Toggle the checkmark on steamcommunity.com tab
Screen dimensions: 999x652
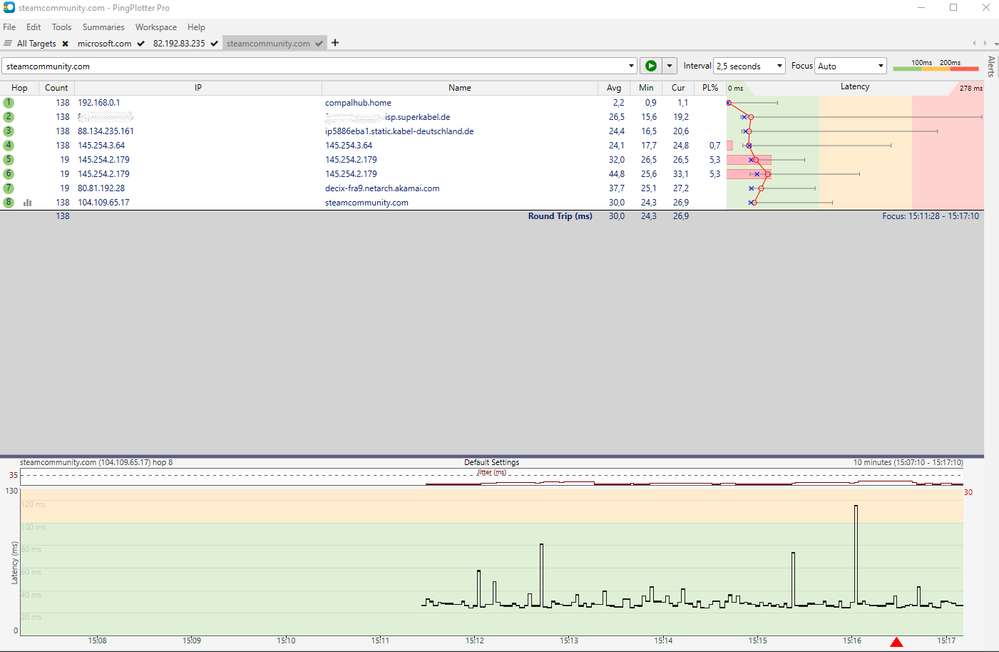[319, 44]
